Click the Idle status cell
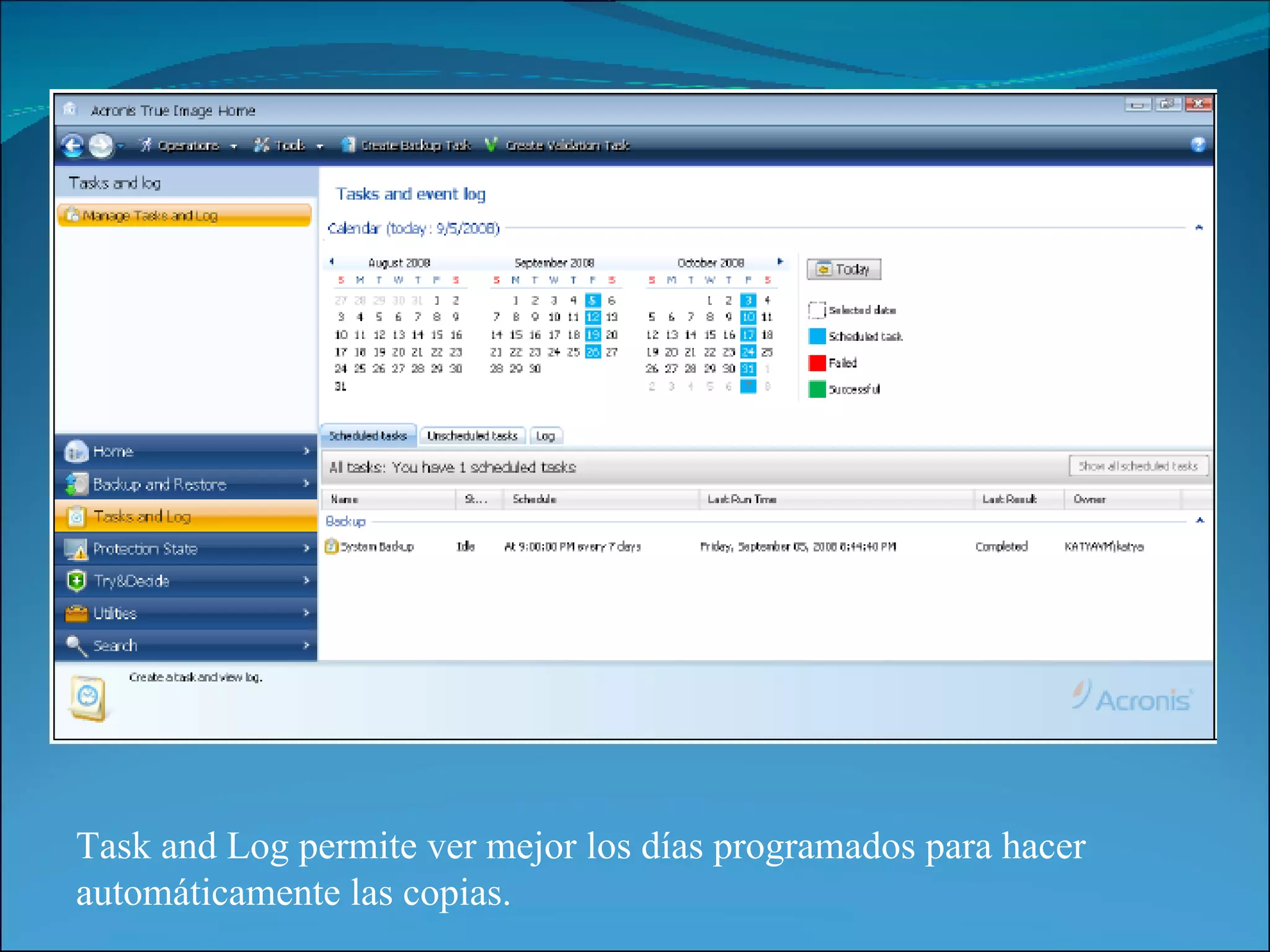 coord(465,547)
